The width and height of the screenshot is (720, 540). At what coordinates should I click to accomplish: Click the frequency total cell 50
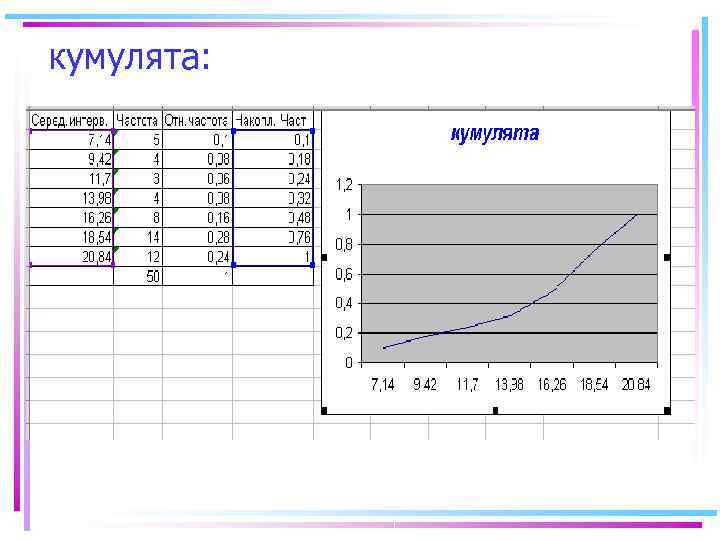click(138, 276)
